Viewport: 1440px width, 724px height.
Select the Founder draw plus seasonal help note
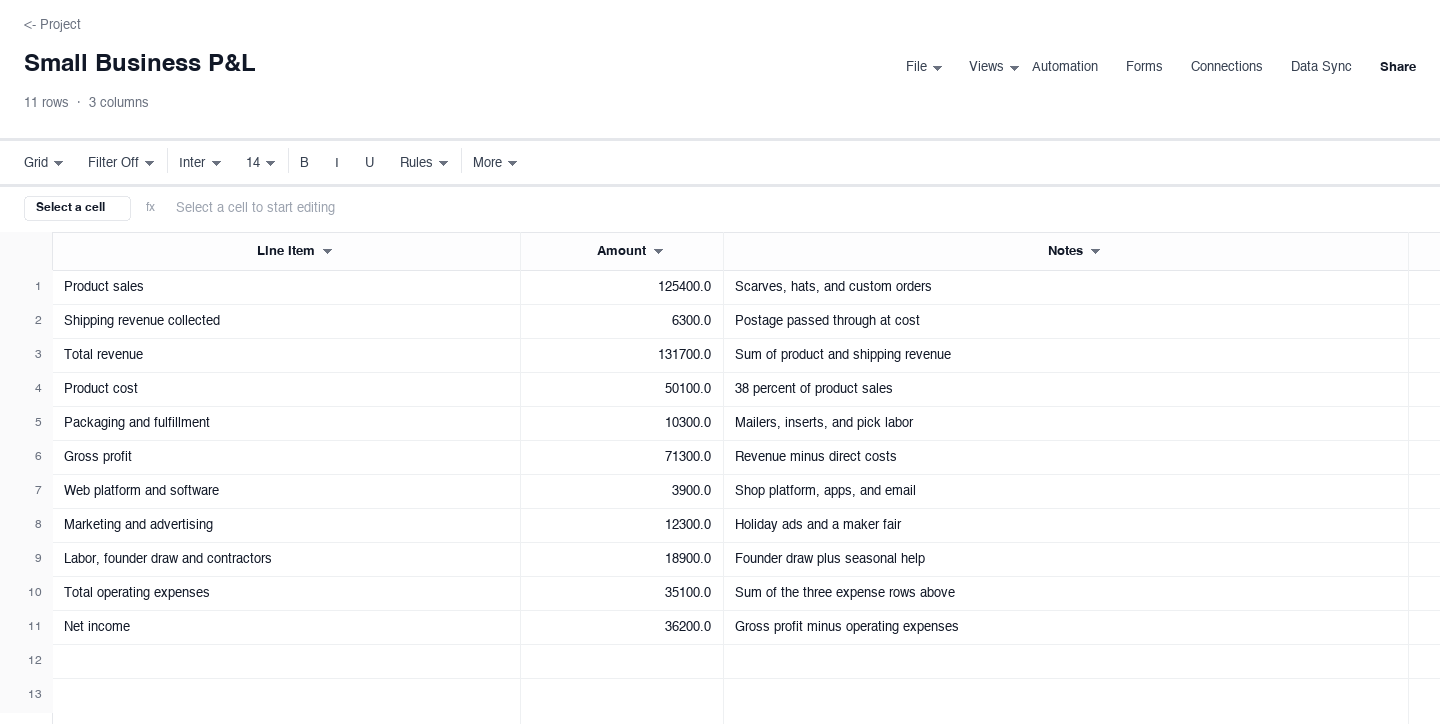coord(1066,559)
